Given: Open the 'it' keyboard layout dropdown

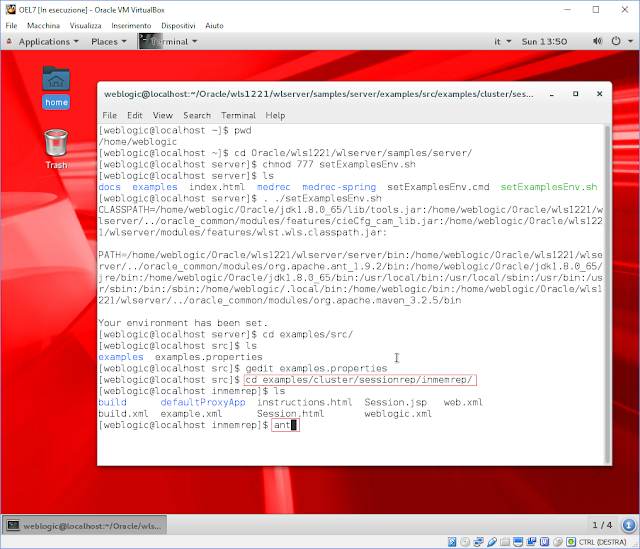Looking at the screenshot, I should [502, 42].
